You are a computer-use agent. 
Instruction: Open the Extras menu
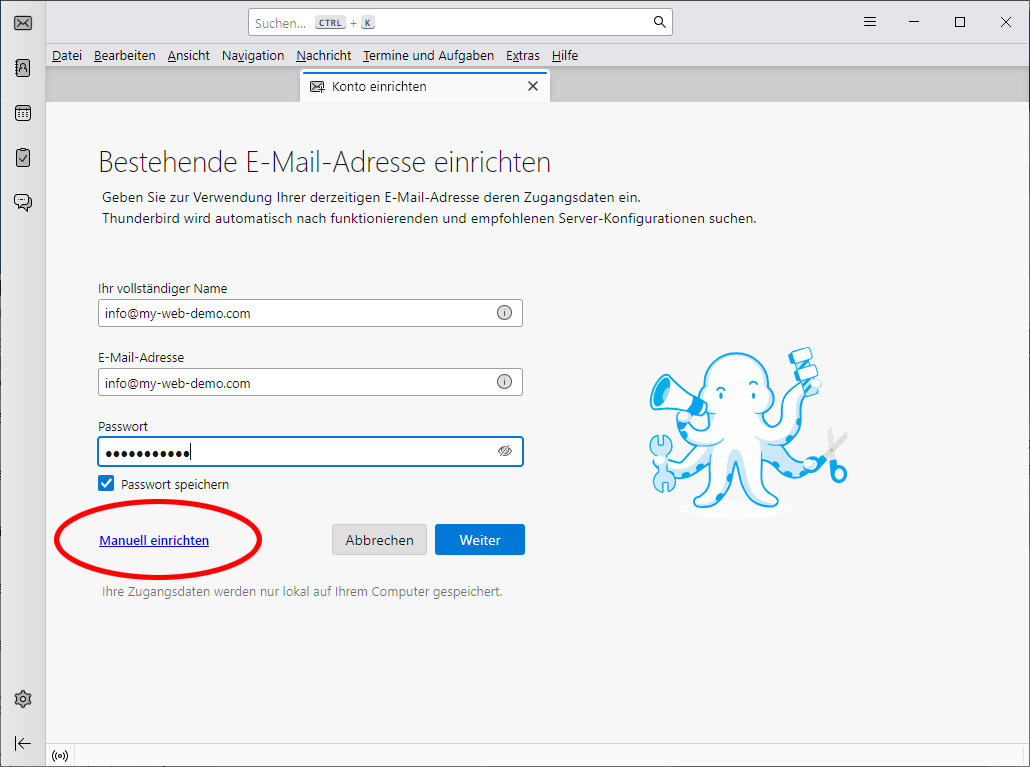coord(523,56)
